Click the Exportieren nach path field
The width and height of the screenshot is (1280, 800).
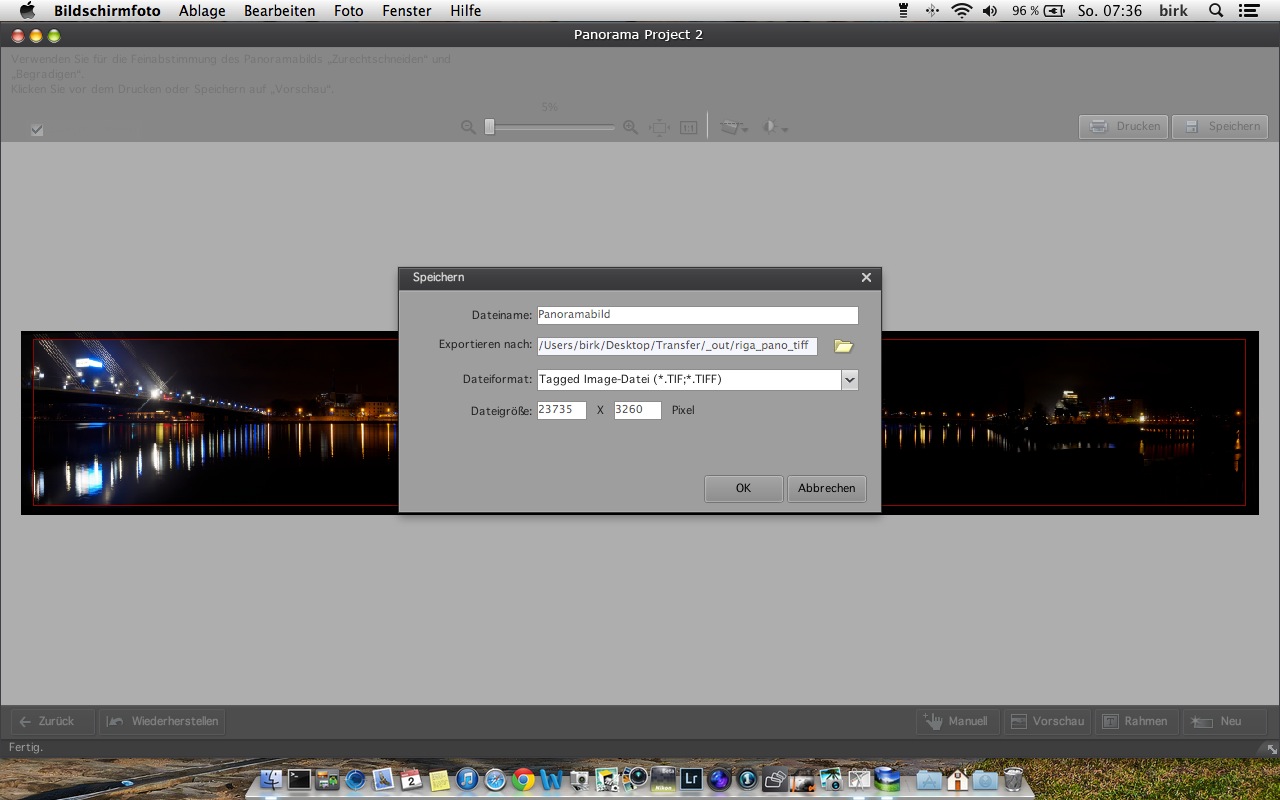(677, 346)
